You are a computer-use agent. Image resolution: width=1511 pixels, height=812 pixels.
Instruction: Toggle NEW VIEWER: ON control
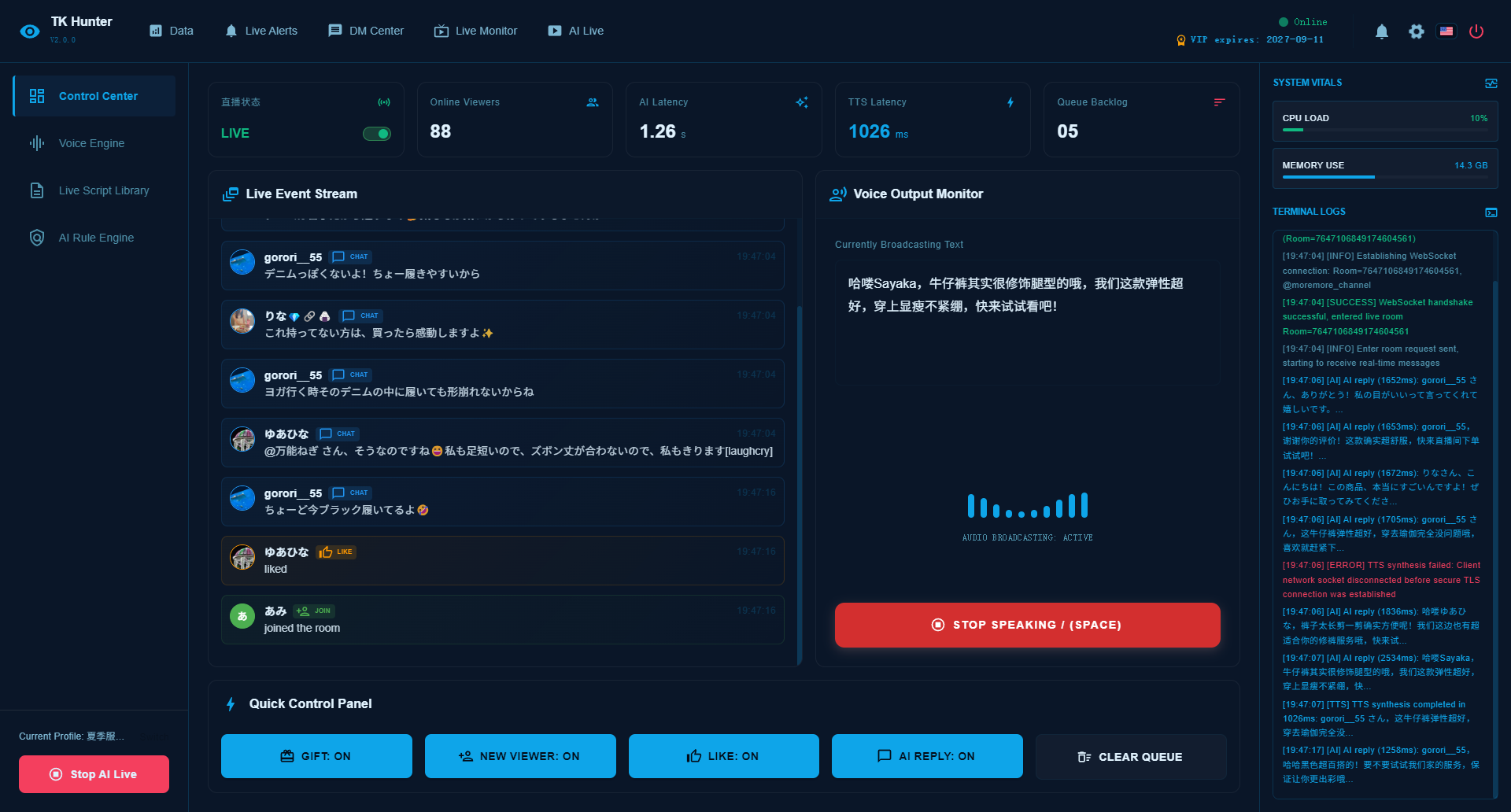[x=520, y=756]
